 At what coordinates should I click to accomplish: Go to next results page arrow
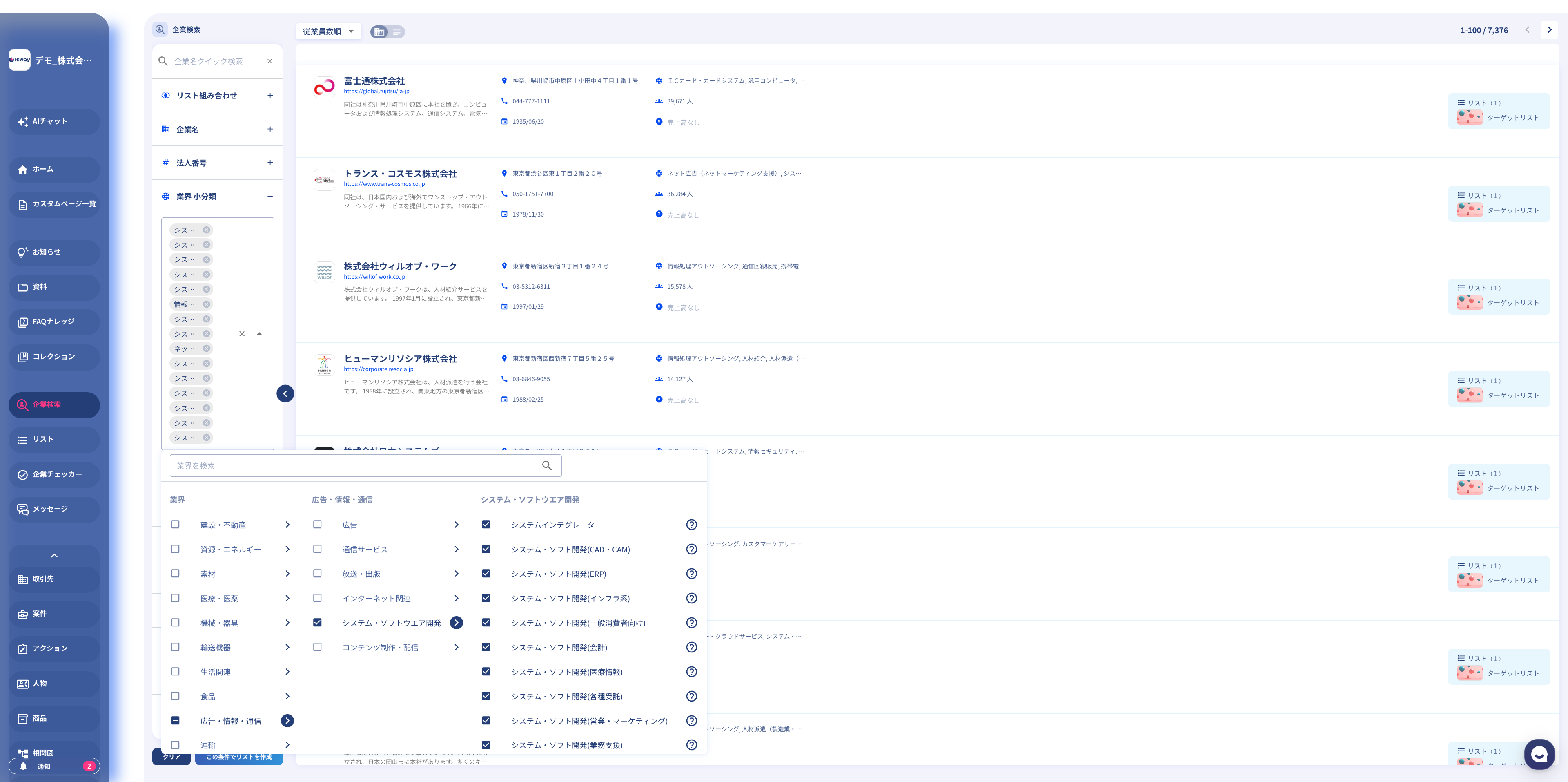click(x=1549, y=30)
